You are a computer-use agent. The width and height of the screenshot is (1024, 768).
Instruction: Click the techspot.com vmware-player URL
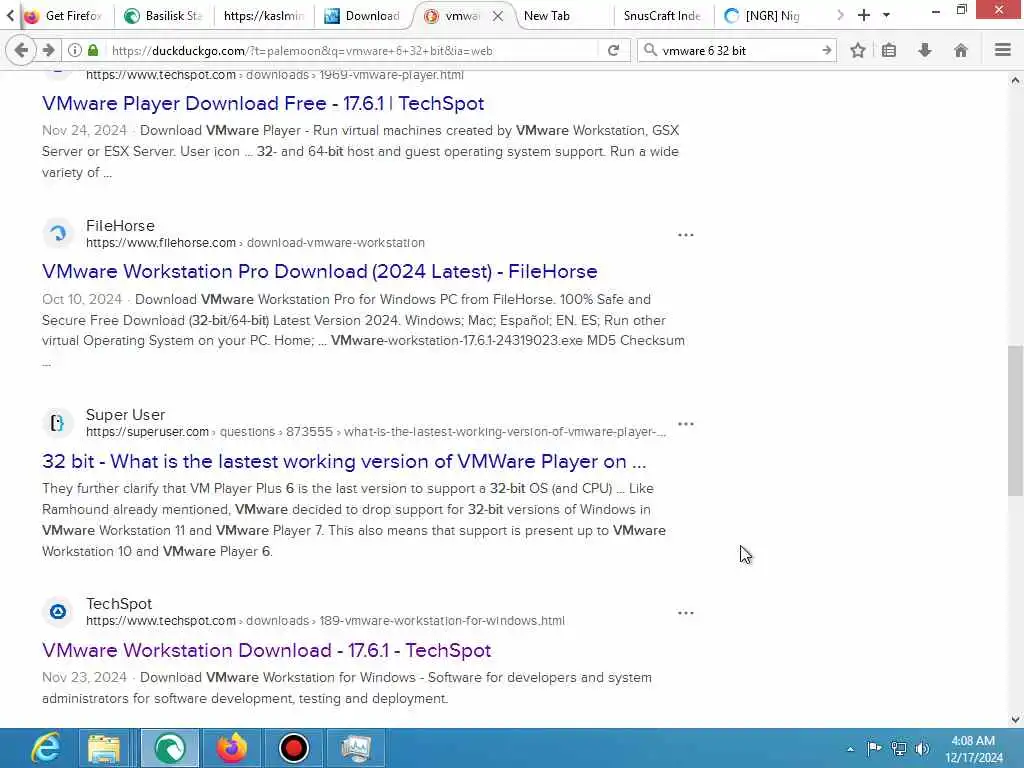pyautogui.click(x=275, y=74)
